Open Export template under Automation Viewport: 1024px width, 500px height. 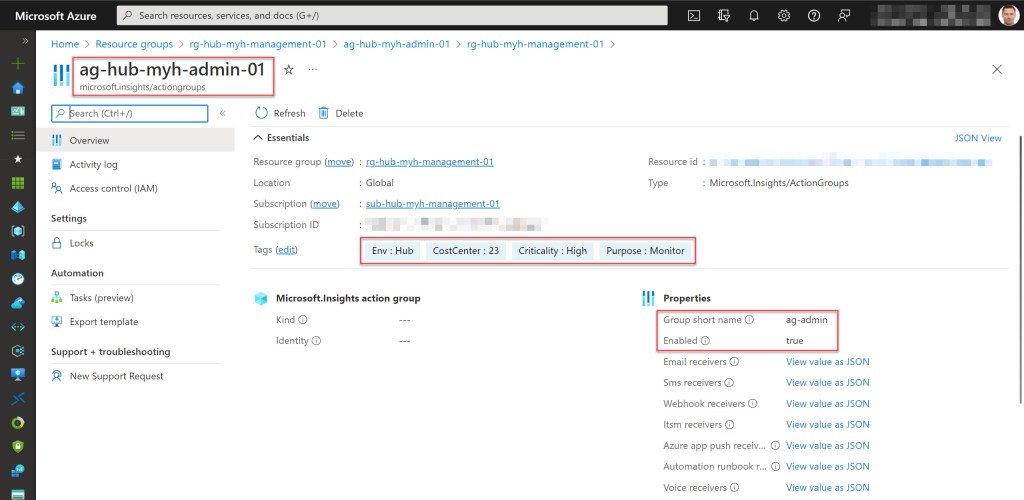click(103, 322)
